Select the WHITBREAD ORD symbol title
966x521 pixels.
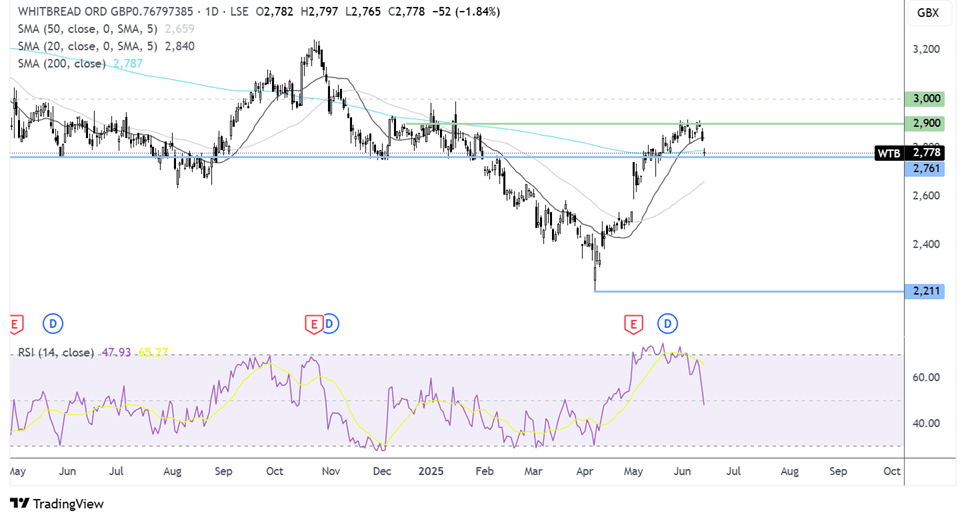click(x=105, y=12)
